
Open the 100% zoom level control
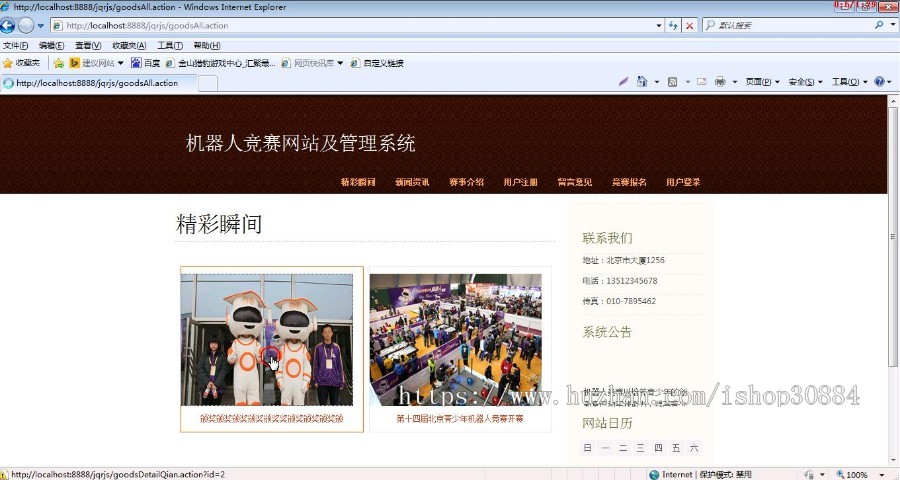[x=852, y=474]
